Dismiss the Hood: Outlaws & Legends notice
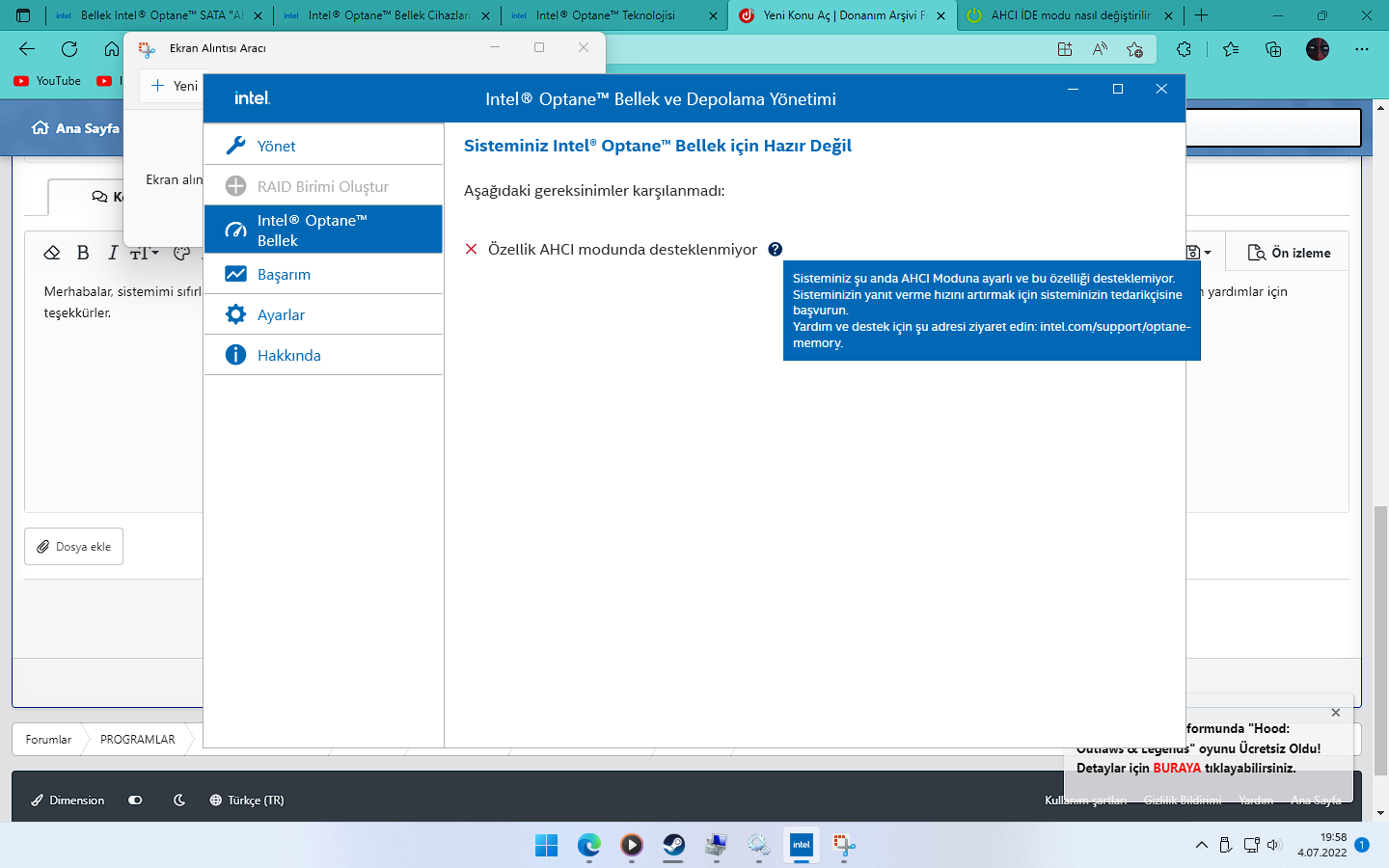Screen dimensions: 1389x868 tap(1336, 713)
